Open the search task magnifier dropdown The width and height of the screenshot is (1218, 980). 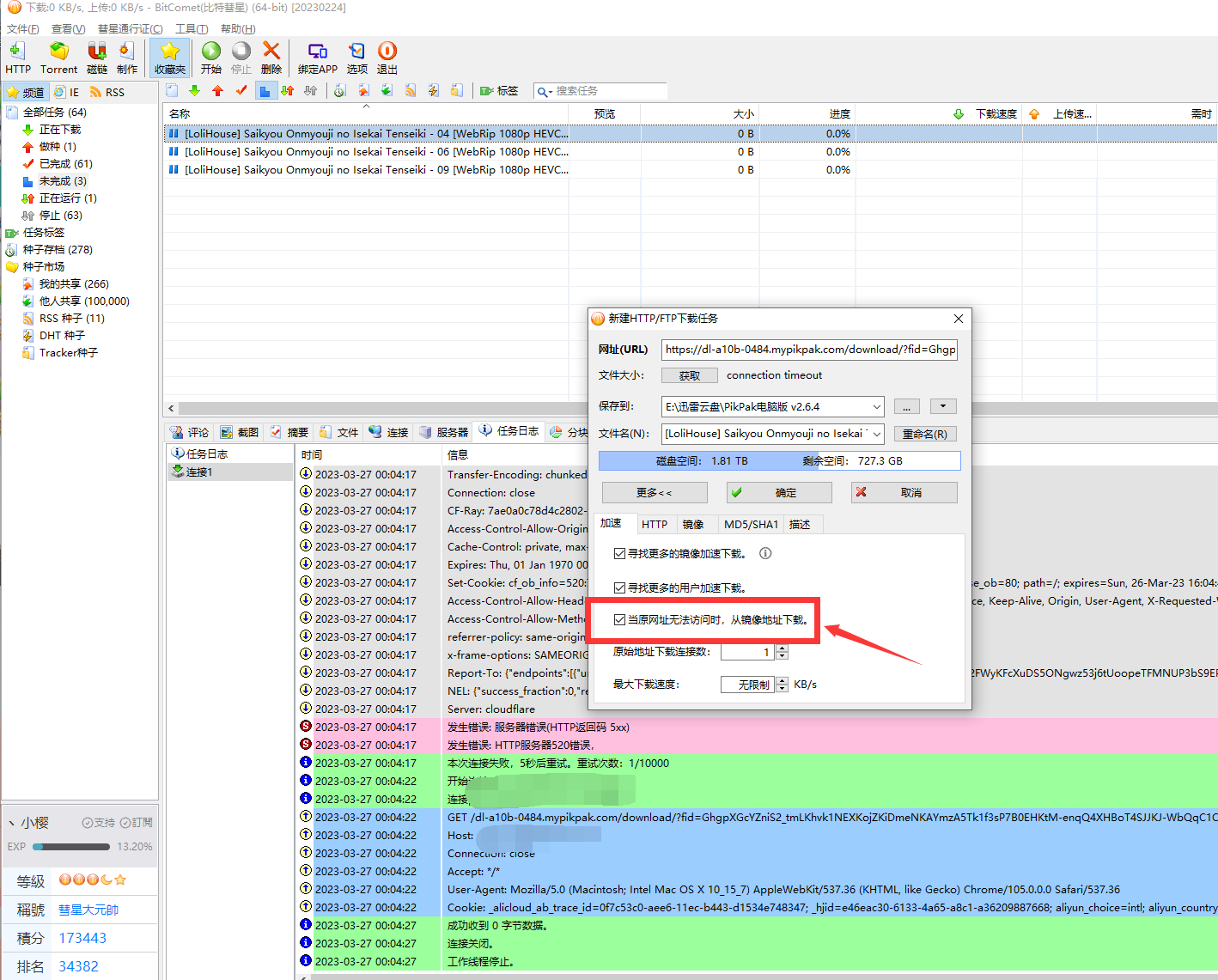(x=545, y=91)
